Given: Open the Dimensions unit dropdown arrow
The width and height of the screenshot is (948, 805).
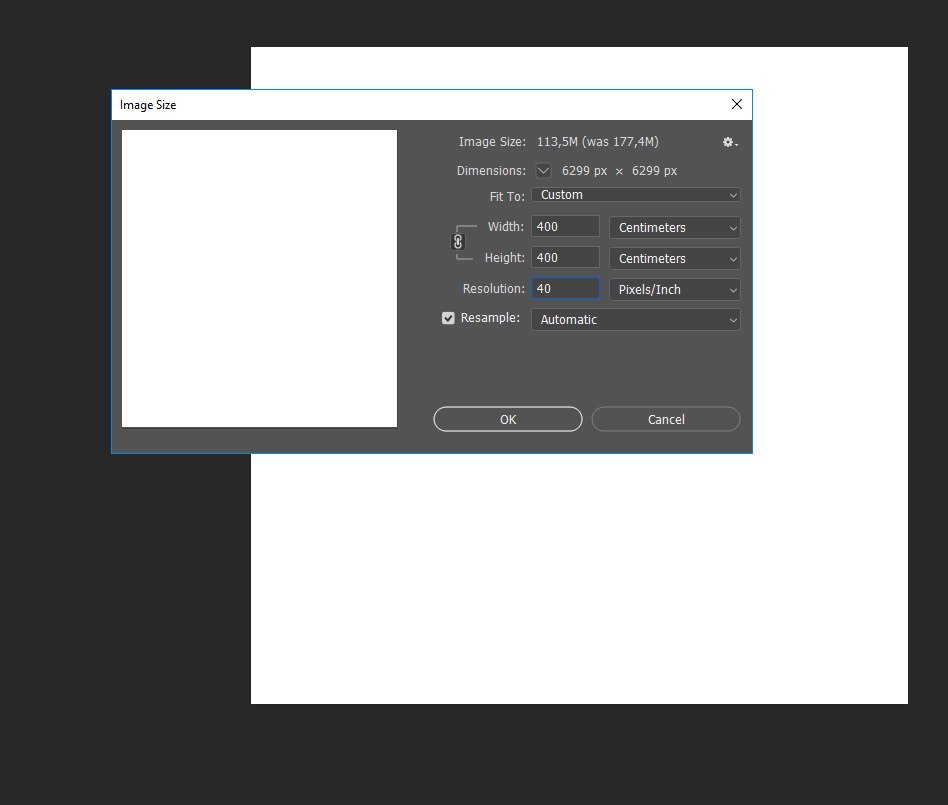Looking at the screenshot, I should 544,171.
